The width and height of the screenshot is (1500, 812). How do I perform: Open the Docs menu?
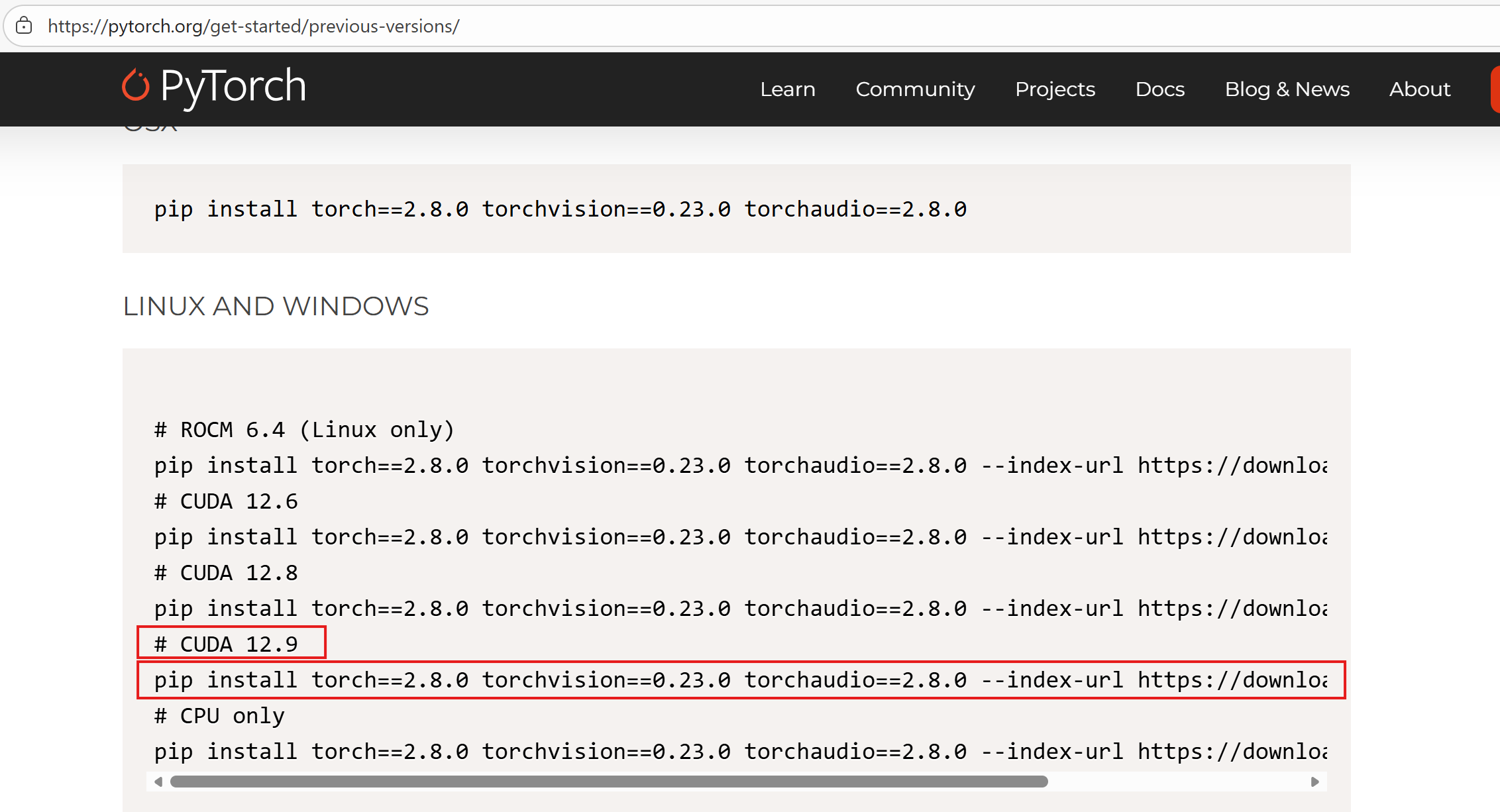pyautogui.click(x=1159, y=89)
